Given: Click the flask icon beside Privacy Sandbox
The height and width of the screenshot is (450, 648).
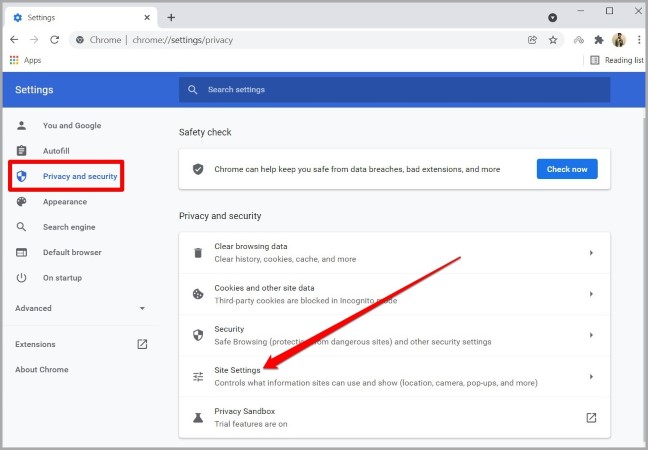Looking at the screenshot, I should [x=198, y=418].
